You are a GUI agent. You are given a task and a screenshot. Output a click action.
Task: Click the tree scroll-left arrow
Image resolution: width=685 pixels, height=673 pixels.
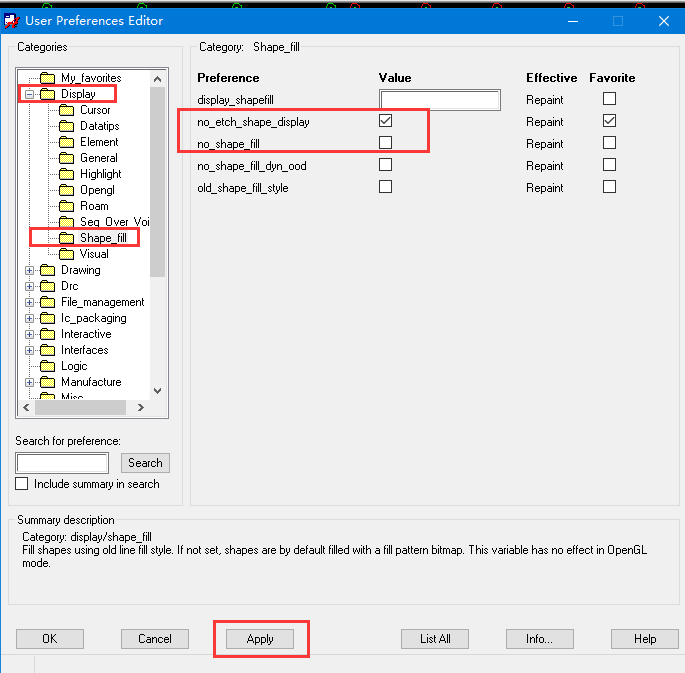pos(26,407)
